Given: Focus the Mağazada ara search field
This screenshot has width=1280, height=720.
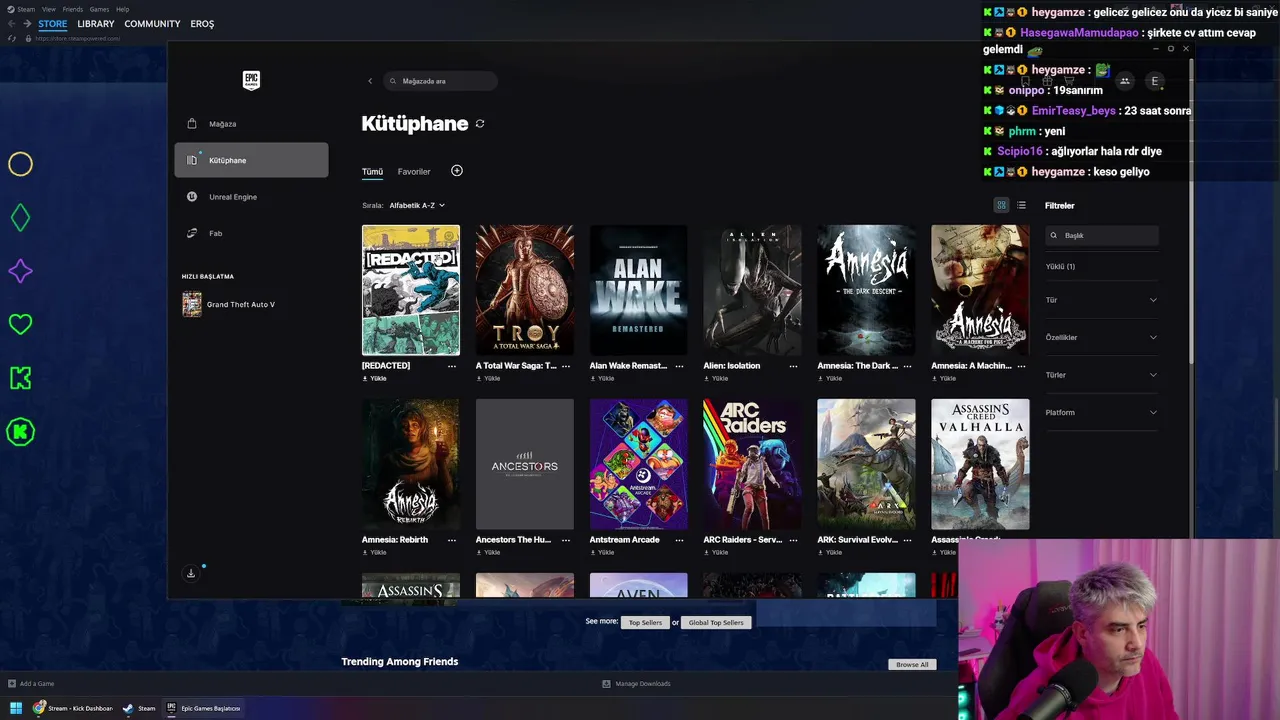Looking at the screenshot, I should tap(440, 81).
